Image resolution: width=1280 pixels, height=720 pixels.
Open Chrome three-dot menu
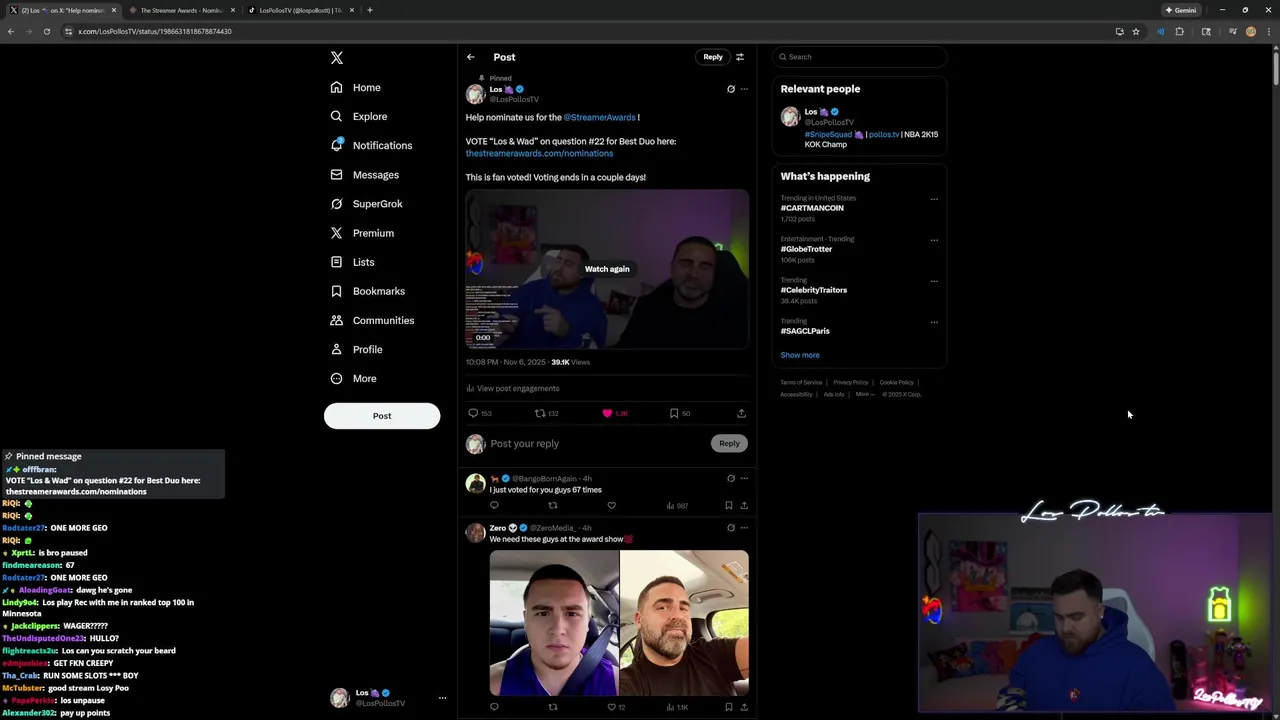(1269, 31)
